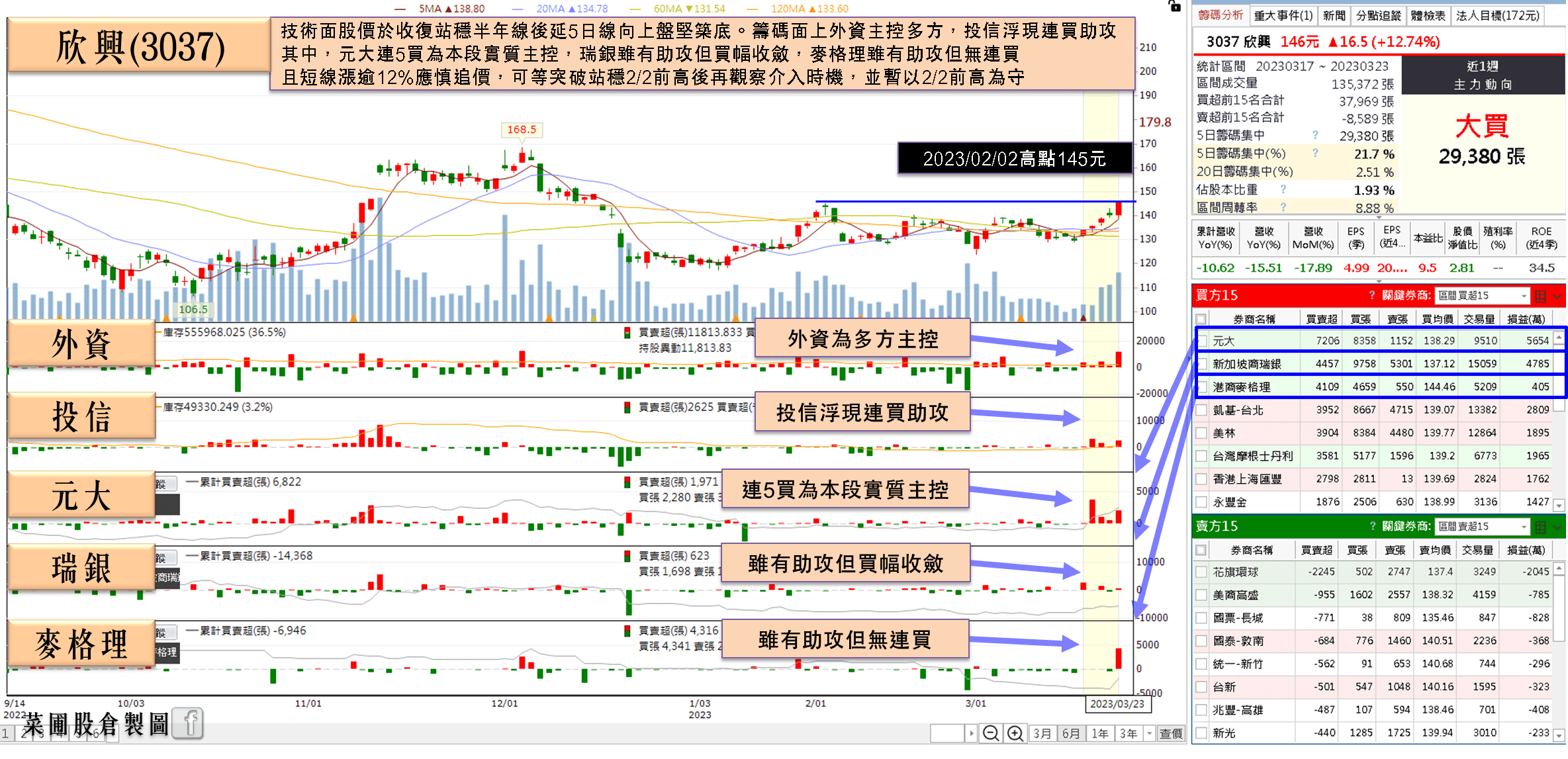
Task: Click the 查價 button
Action: [x=1171, y=733]
